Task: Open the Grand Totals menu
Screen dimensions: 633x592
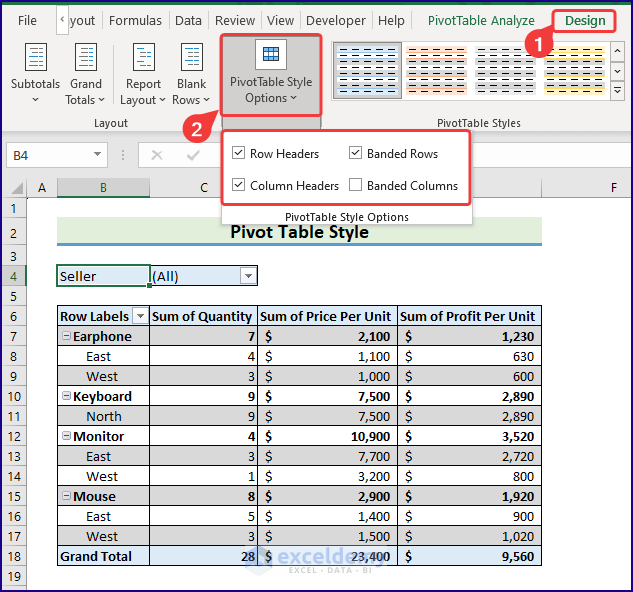Action: click(85, 74)
